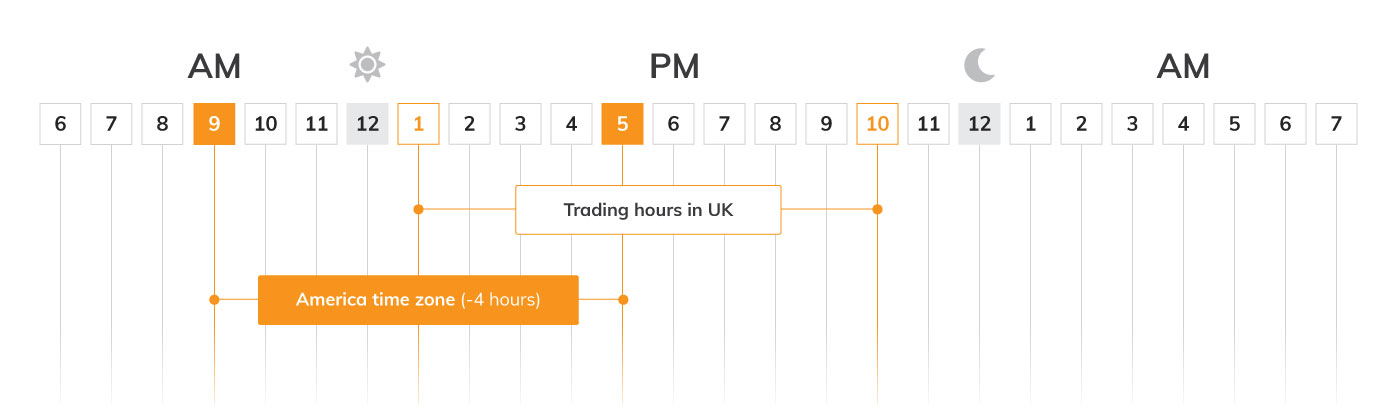This screenshot has width=1400, height=416.
Task: Click the UK trading end dot
Action: click(877, 210)
